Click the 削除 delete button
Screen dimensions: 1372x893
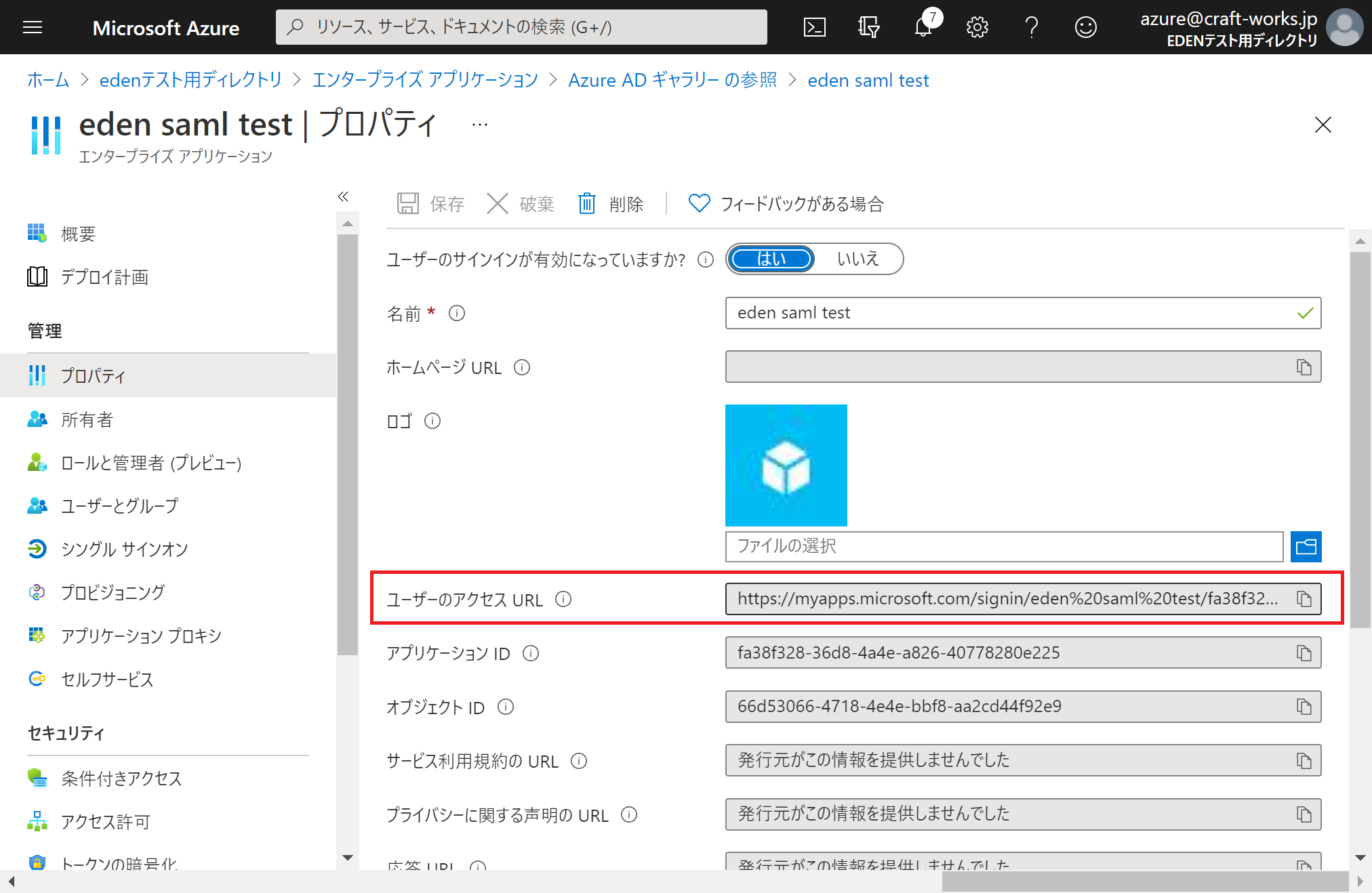click(611, 203)
